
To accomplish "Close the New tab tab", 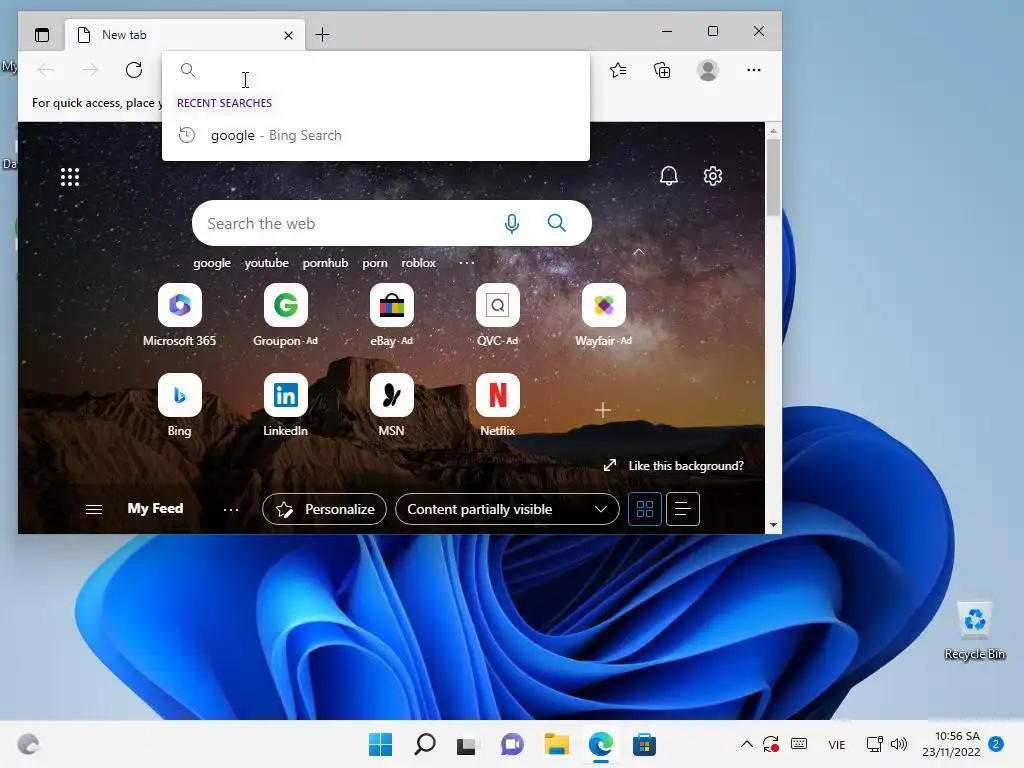I will point(288,35).
